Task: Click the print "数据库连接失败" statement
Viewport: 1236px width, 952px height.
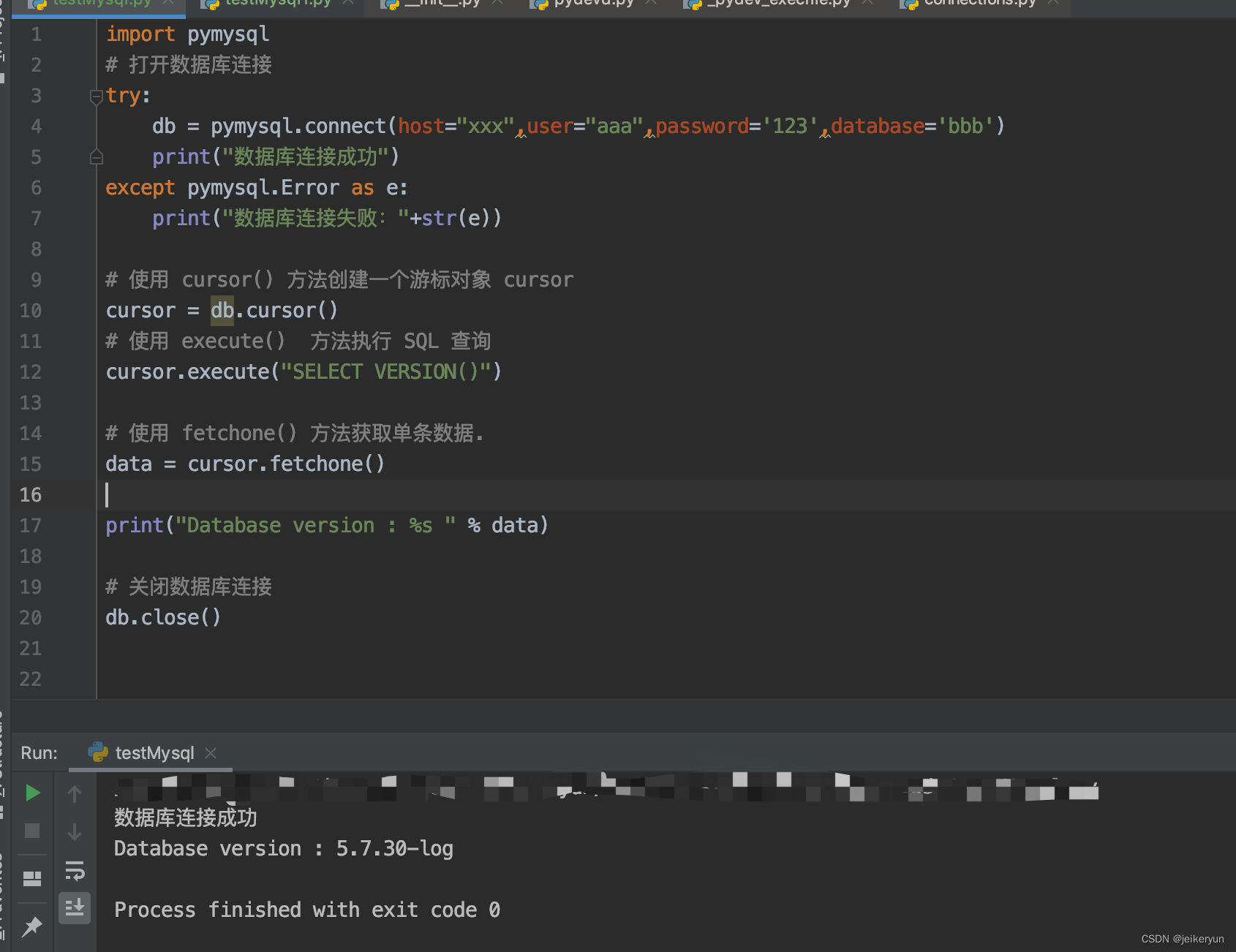Action: coord(327,219)
